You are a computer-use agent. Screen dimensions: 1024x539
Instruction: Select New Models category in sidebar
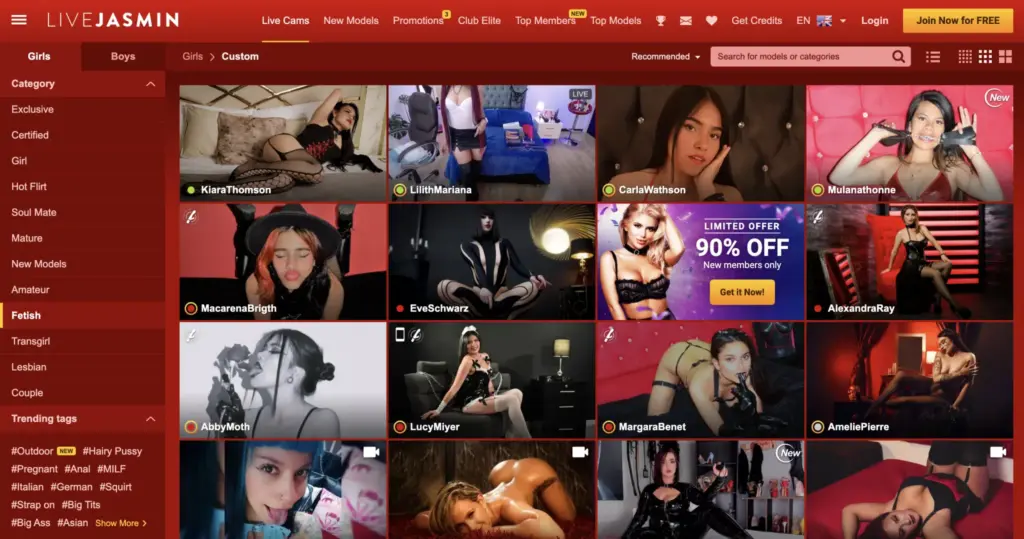[x=82, y=264]
